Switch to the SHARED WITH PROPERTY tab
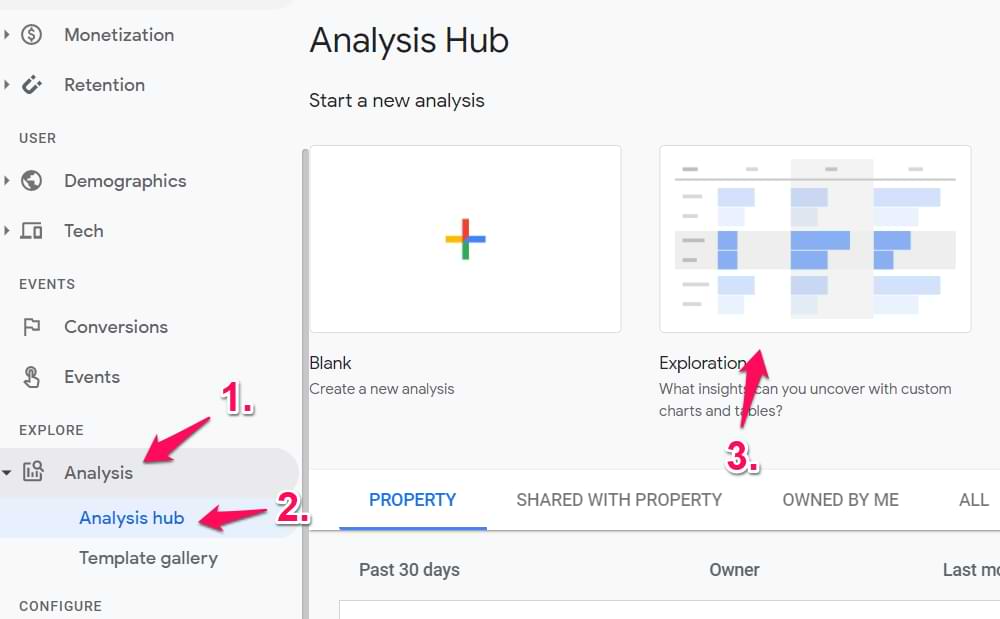The height and width of the screenshot is (619, 1000). pyautogui.click(x=619, y=499)
